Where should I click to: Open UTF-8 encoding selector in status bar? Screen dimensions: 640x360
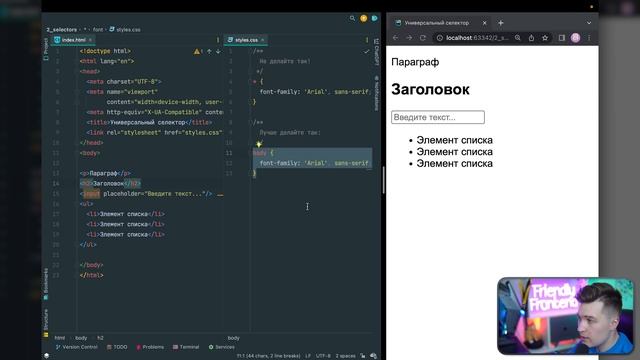(323, 356)
